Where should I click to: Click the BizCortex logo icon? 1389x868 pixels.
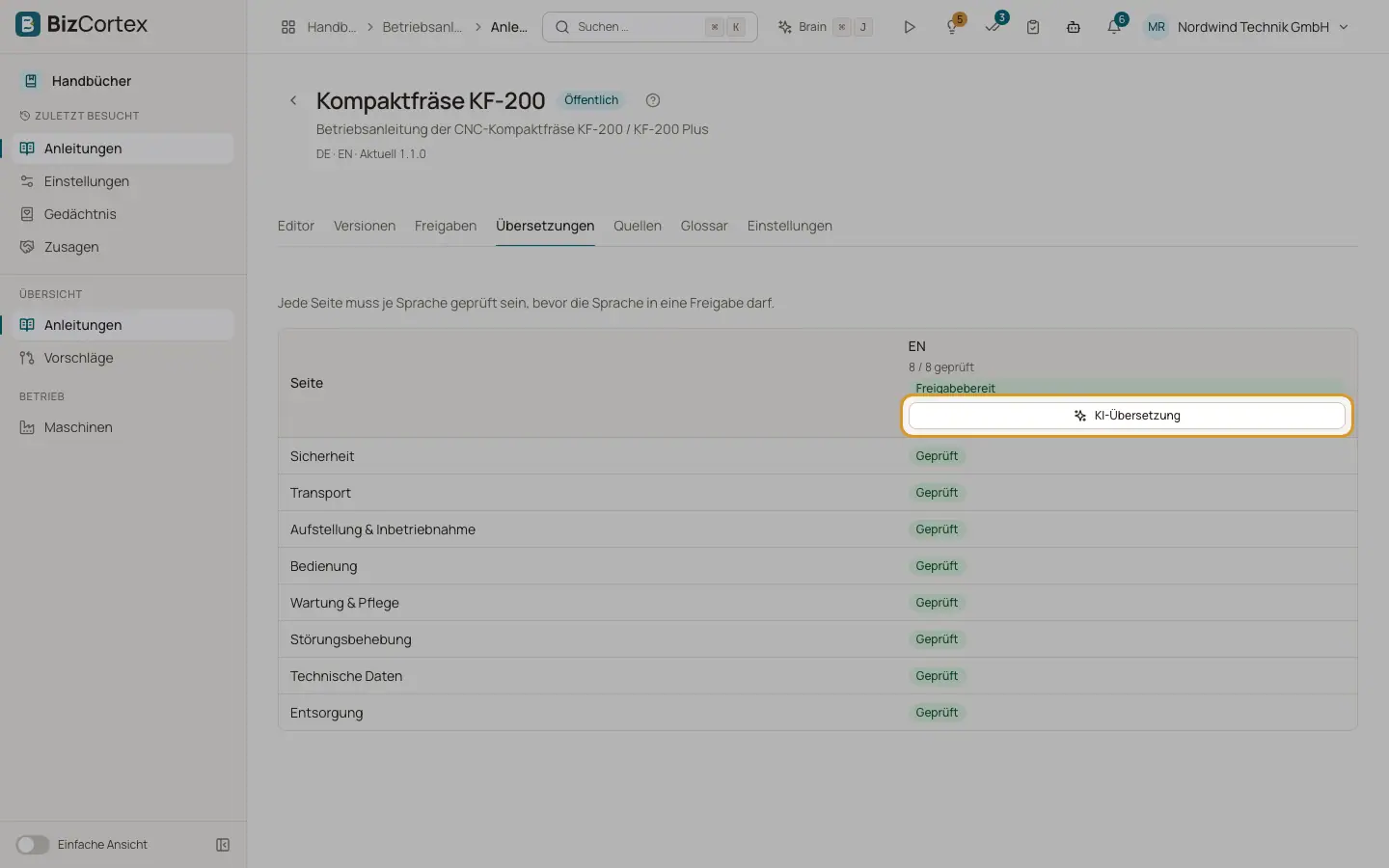[x=28, y=24]
